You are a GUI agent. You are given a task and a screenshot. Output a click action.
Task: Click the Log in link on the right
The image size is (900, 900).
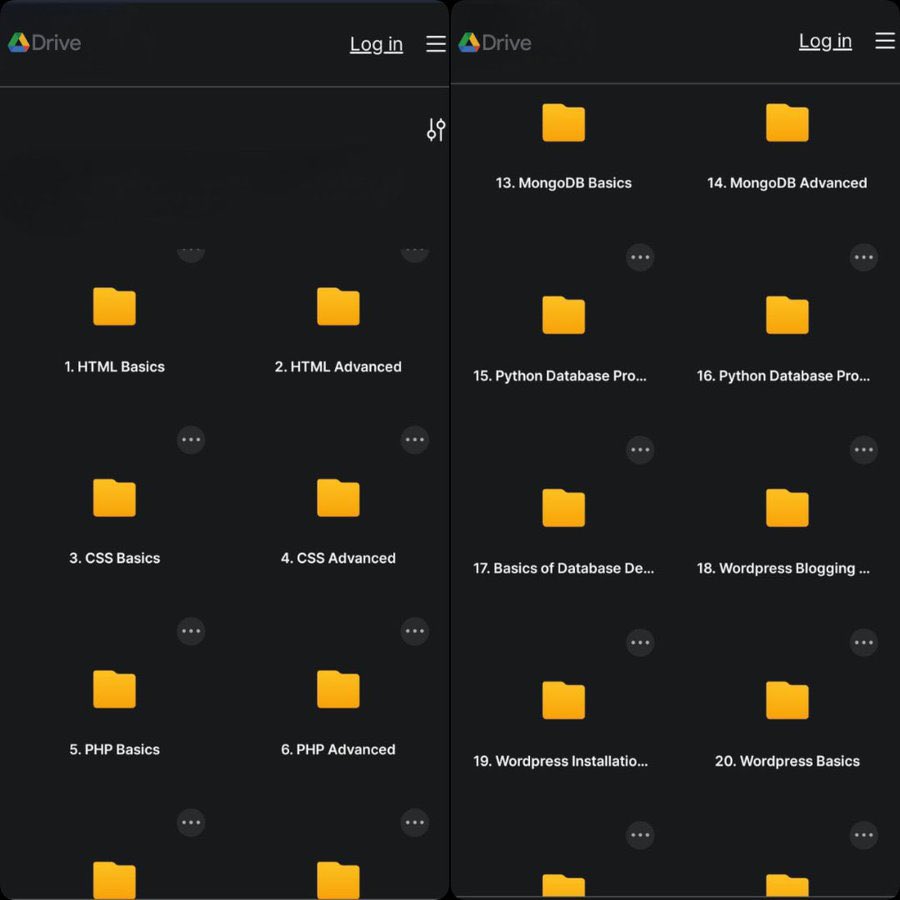[x=825, y=41]
